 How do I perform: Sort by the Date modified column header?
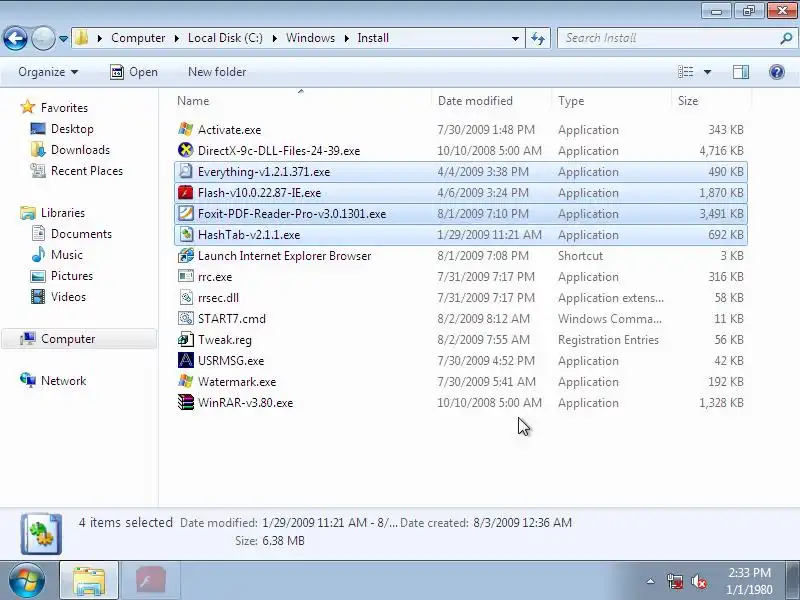pyautogui.click(x=493, y=101)
